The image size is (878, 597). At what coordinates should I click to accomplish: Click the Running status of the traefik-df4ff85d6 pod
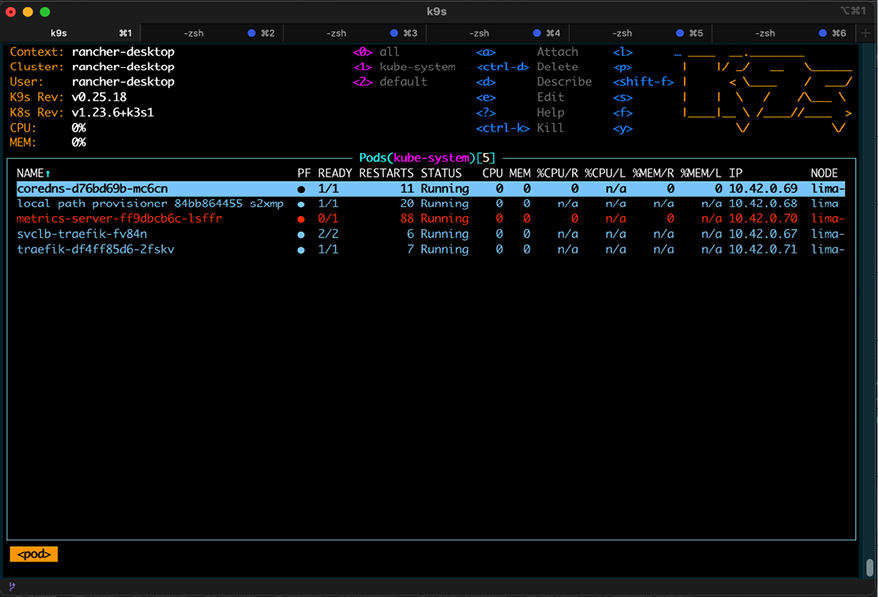coord(445,249)
